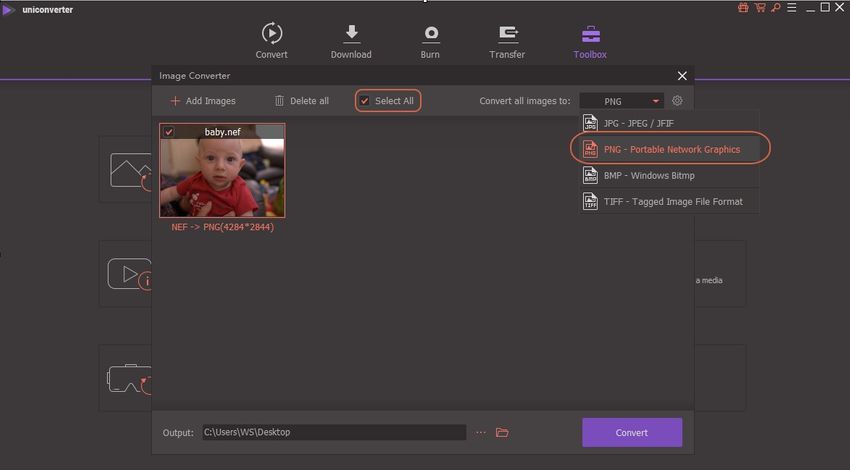The image size is (850, 470).
Task: Uncheck the Select All checkbox
Action: (365, 101)
